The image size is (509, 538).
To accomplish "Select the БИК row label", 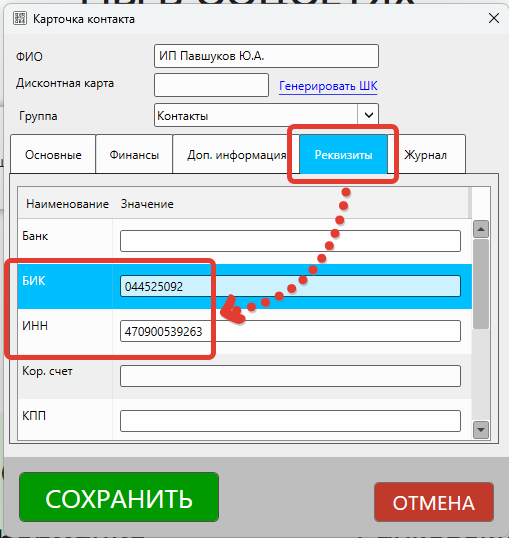I will pyautogui.click(x=34, y=281).
